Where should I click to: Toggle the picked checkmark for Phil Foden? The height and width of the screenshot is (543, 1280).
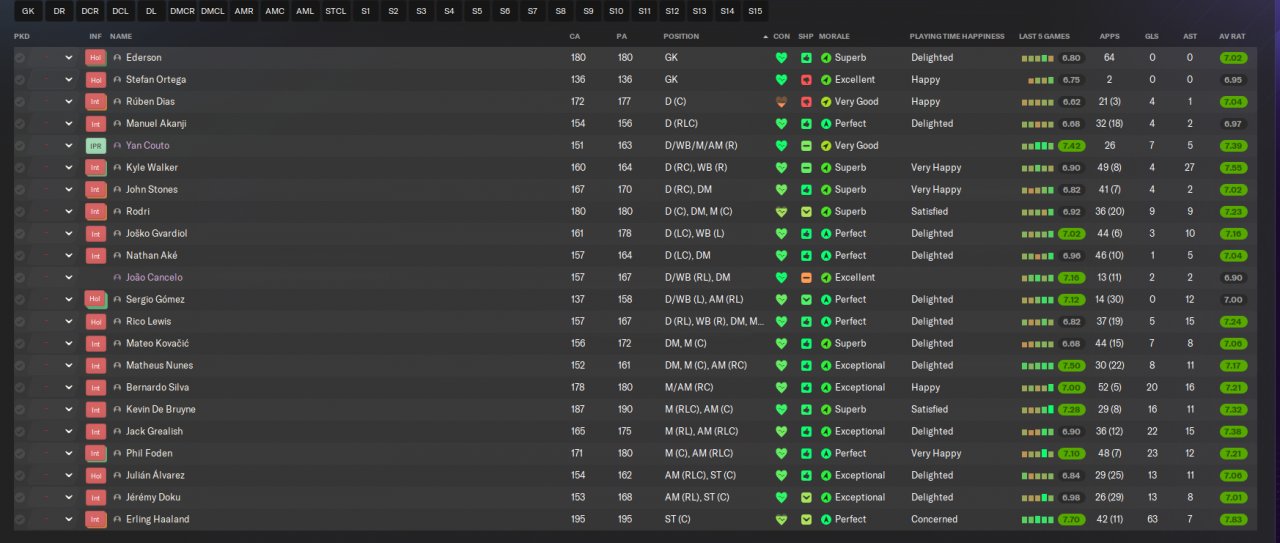(19, 454)
